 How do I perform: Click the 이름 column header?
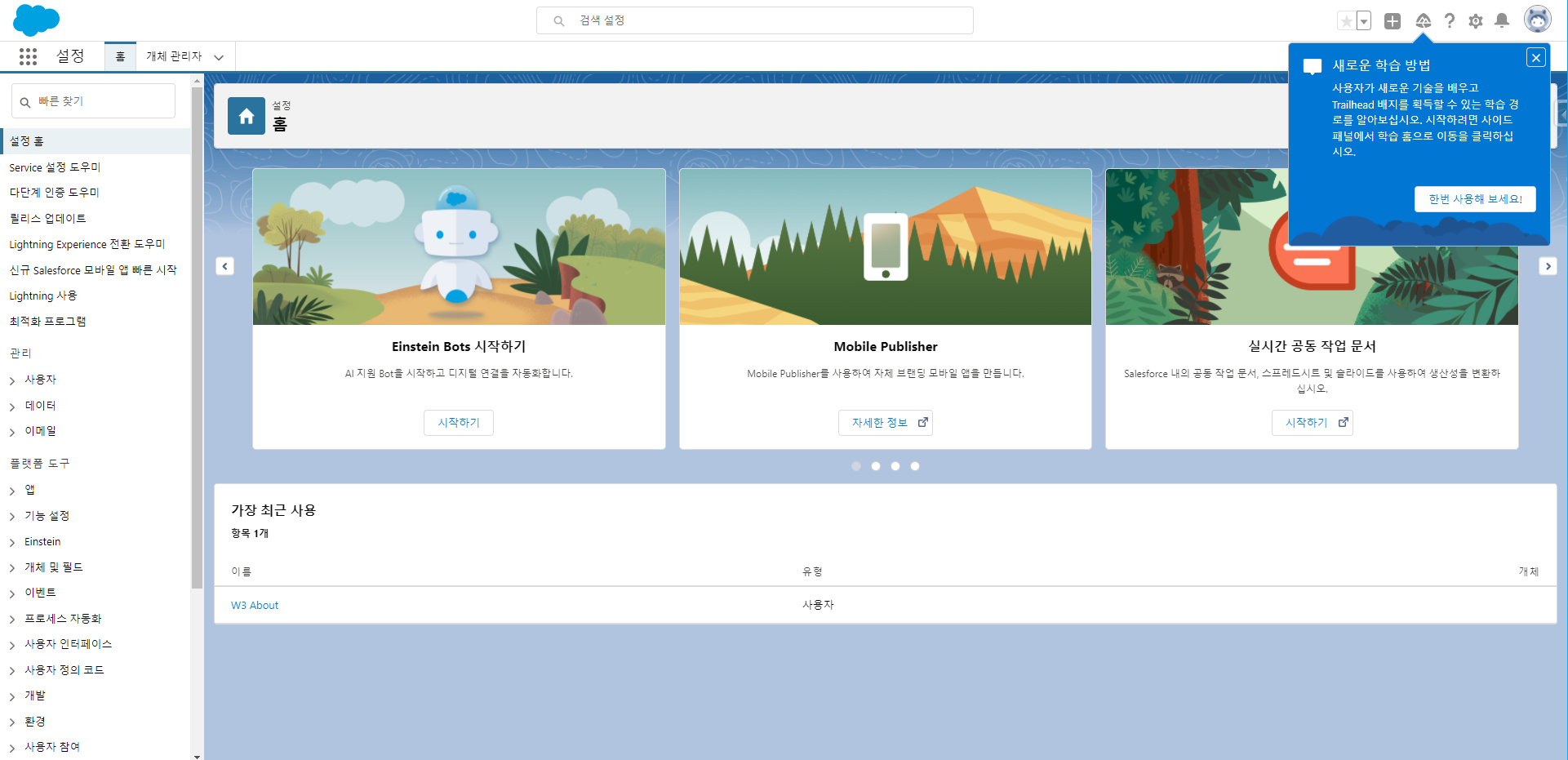tap(242, 571)
